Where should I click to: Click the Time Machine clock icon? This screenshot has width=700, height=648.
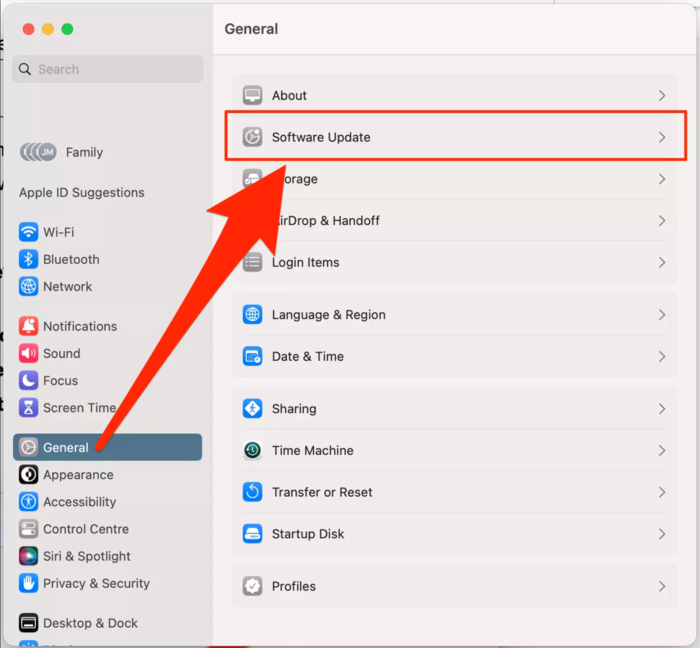pyautogui.click(x=252, y=450)
